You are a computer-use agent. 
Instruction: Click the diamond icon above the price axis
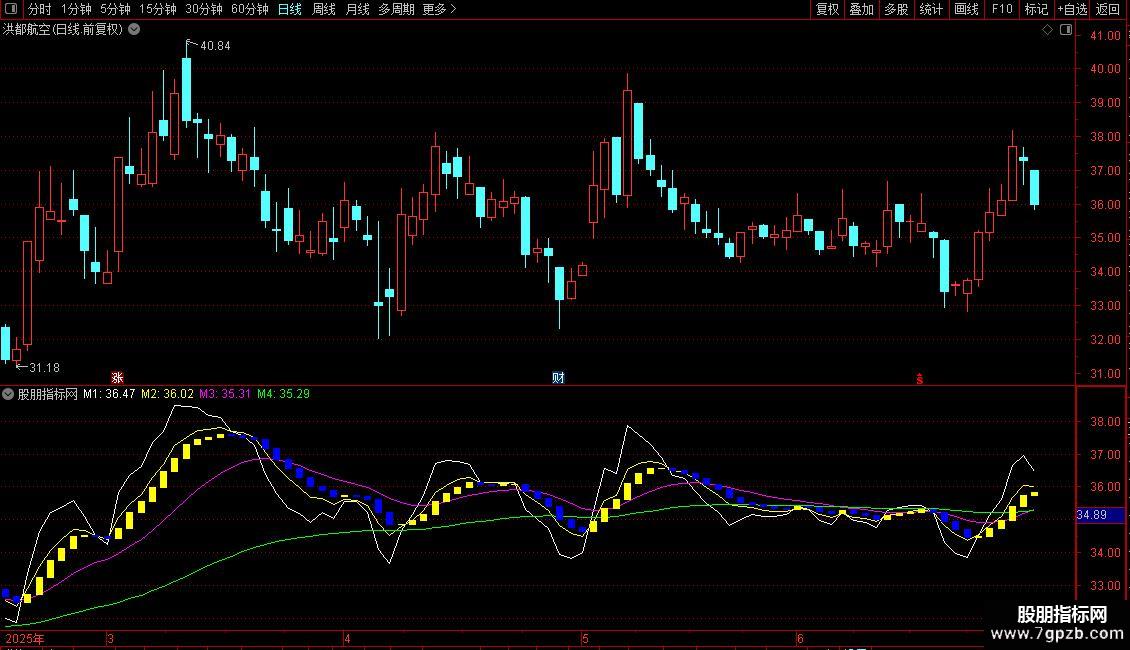click(1048, 30)
